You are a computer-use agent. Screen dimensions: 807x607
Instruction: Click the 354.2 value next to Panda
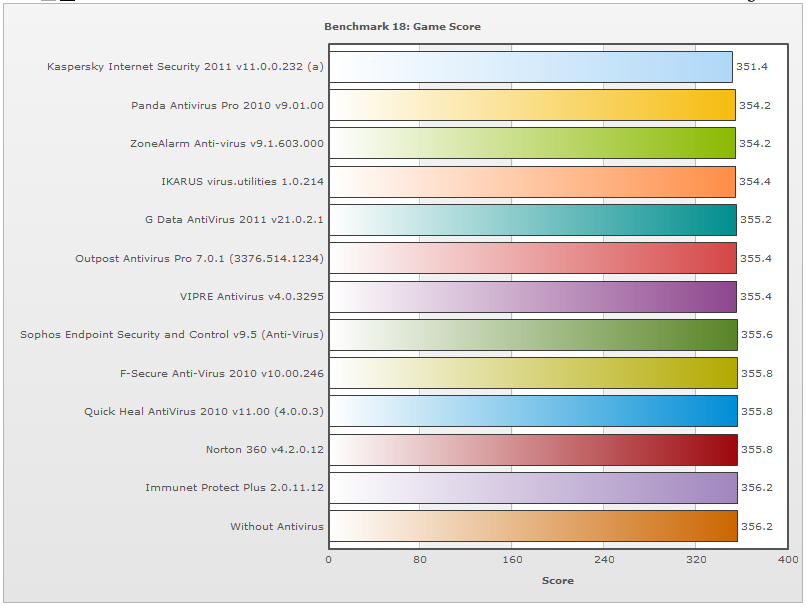coord(755,106)
